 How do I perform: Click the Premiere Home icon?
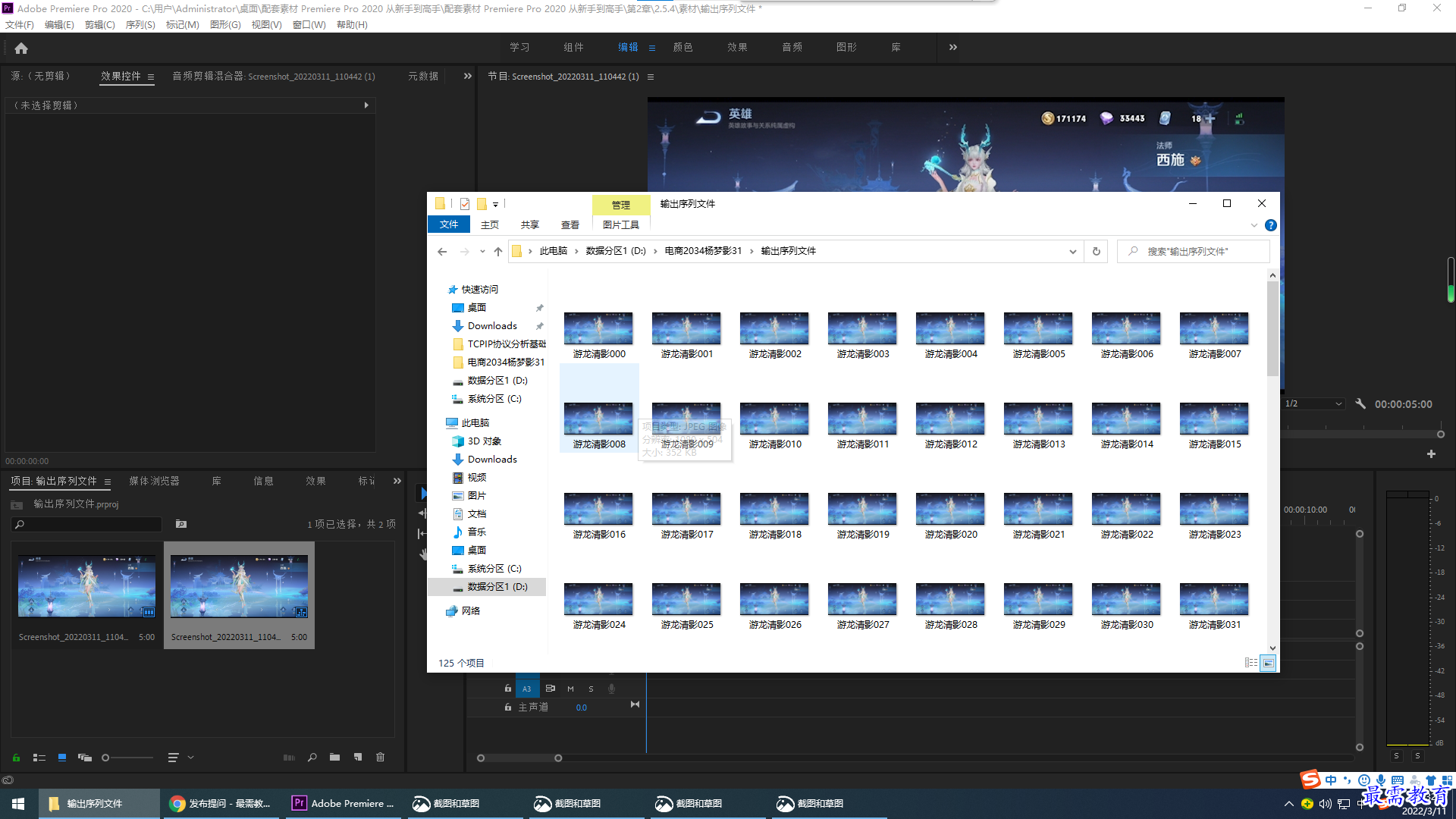tap(21, 48)
